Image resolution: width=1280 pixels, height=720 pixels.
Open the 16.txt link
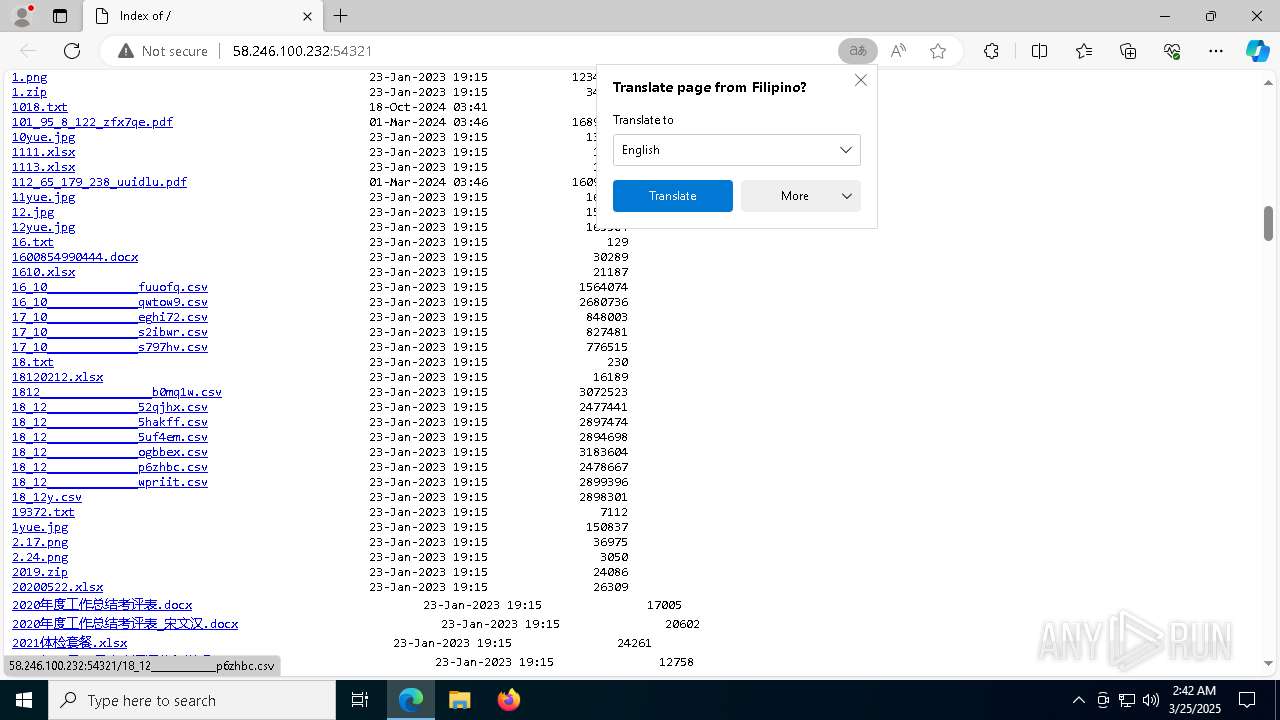point(33,242)
